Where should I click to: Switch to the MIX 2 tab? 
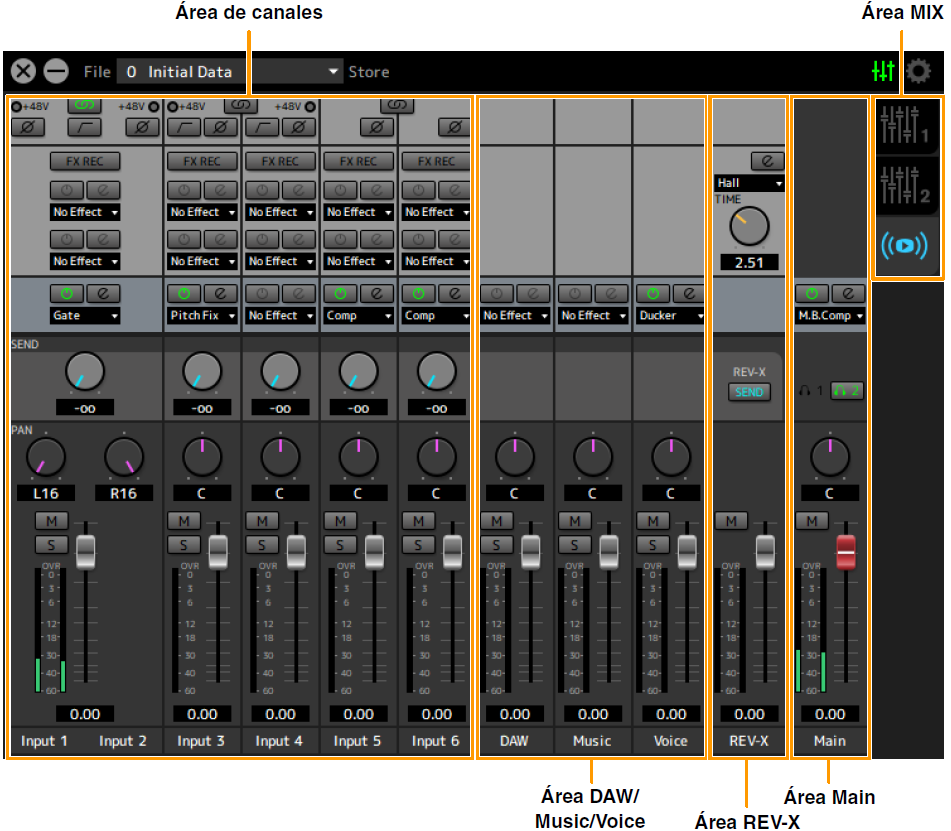(x=905, y=185)
